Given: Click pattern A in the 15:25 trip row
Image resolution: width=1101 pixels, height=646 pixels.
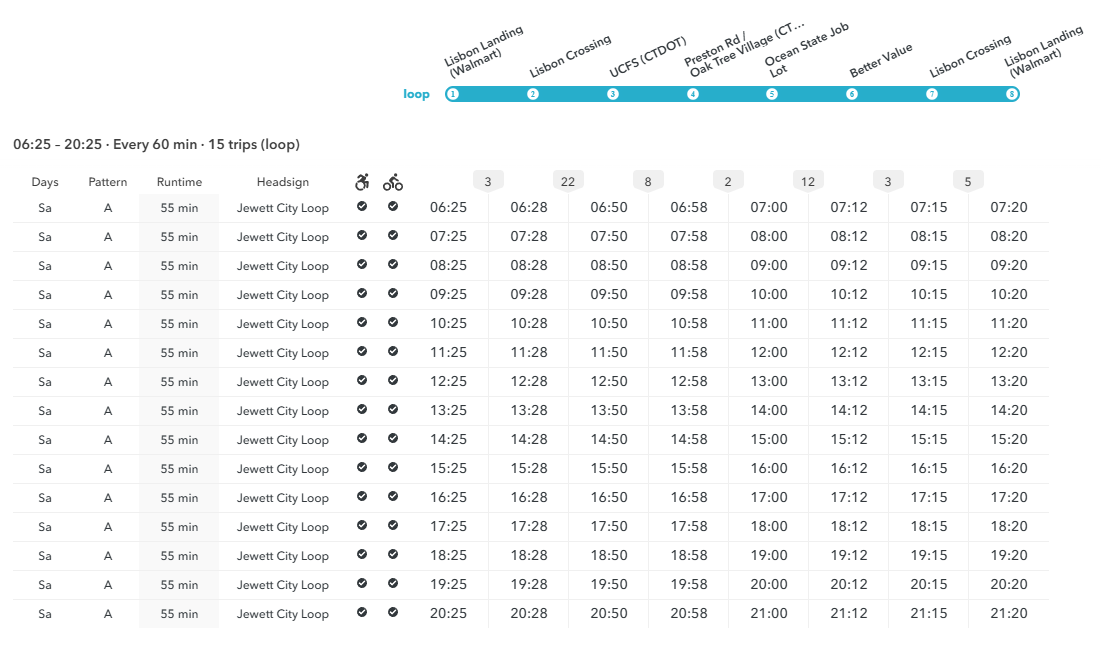Looking at the screenshot, I should pyautogui.click(x=107, y=468).
